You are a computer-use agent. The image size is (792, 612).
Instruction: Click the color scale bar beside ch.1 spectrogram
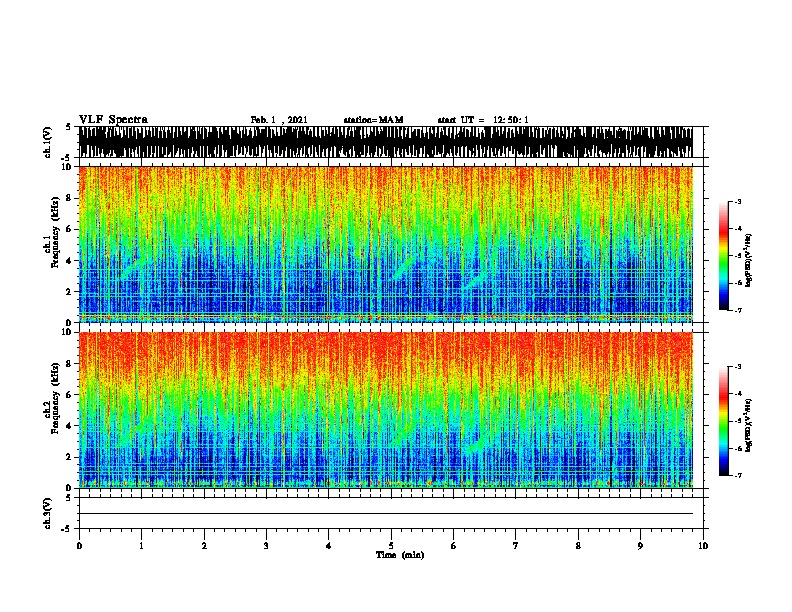[x=724, y=256]
